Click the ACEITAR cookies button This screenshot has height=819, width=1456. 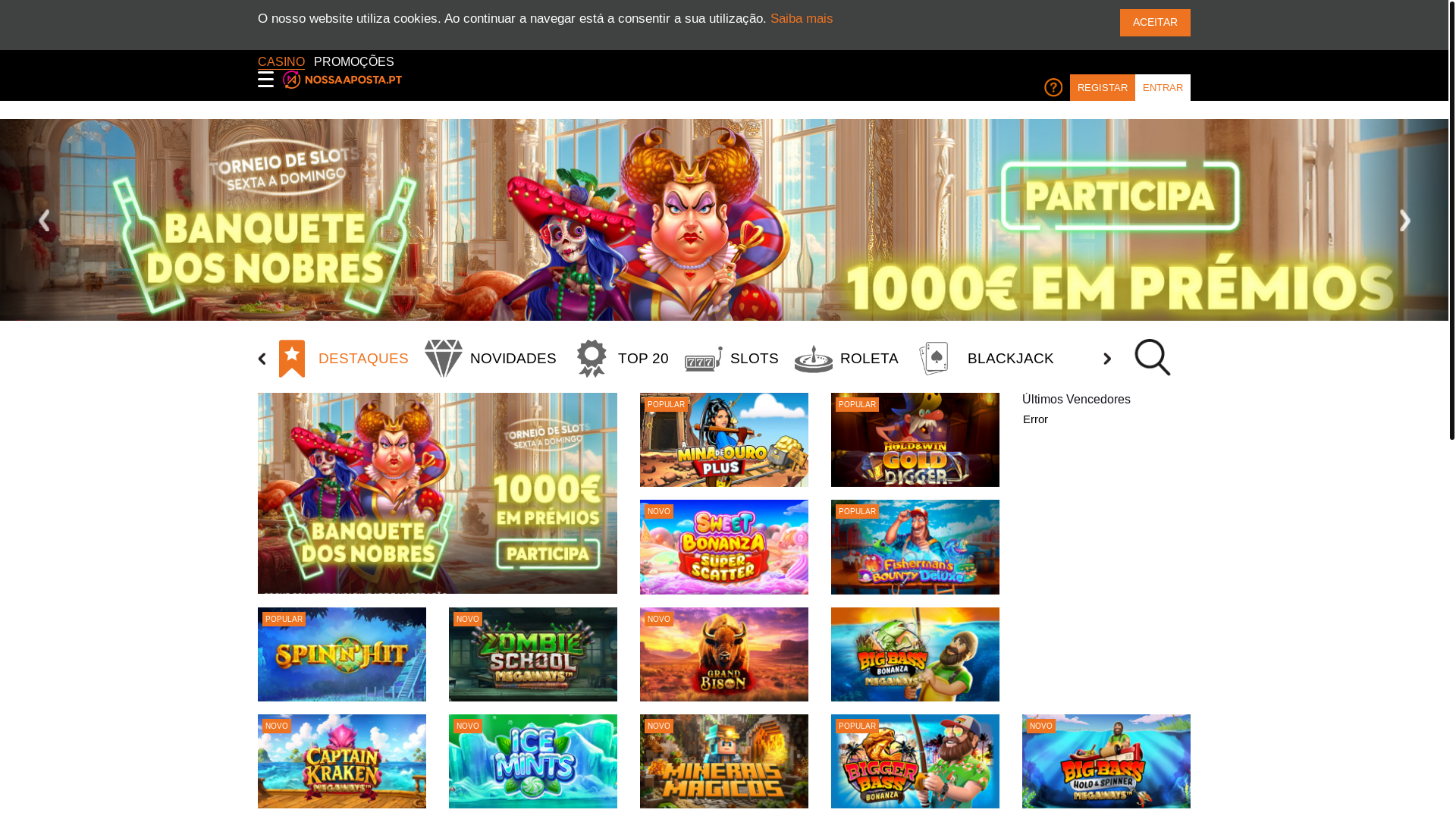click(x=1155, y=23)
